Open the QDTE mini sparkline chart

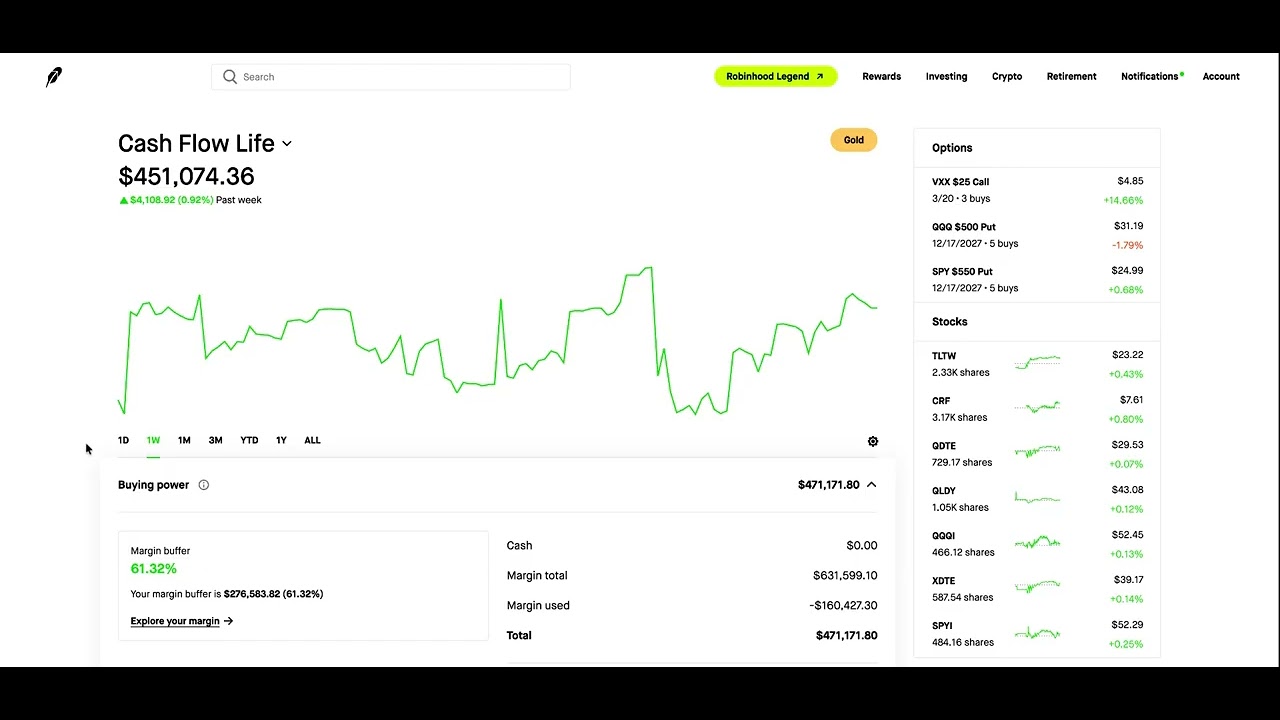click(x=1037, y=452)
